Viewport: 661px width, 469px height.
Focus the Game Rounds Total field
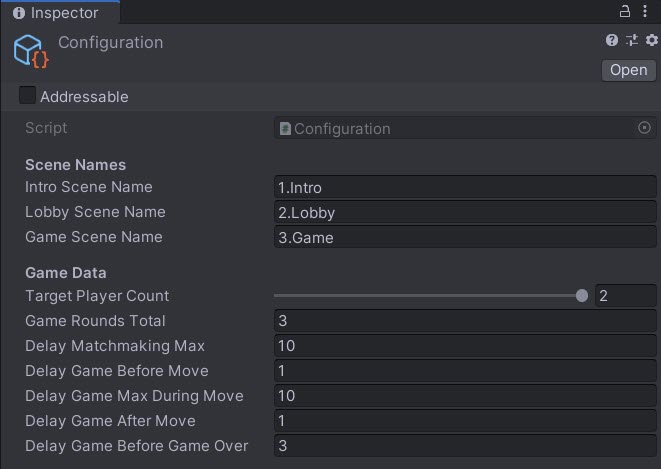click(x=465, y=321)
